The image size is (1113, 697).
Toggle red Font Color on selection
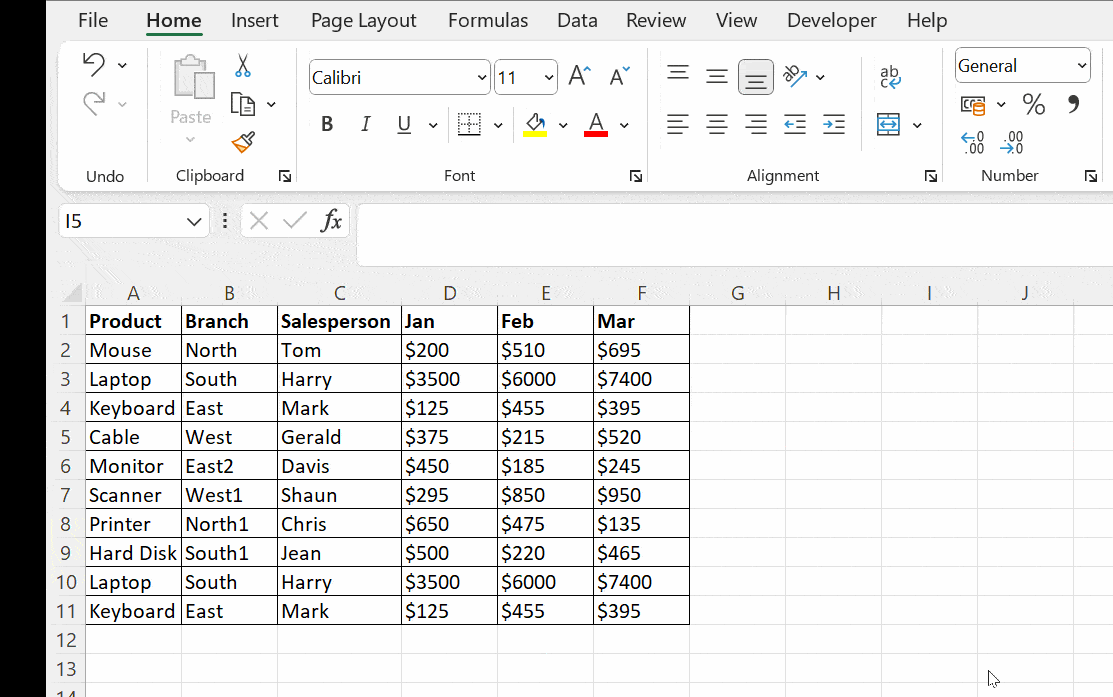(x=595, y=124)
